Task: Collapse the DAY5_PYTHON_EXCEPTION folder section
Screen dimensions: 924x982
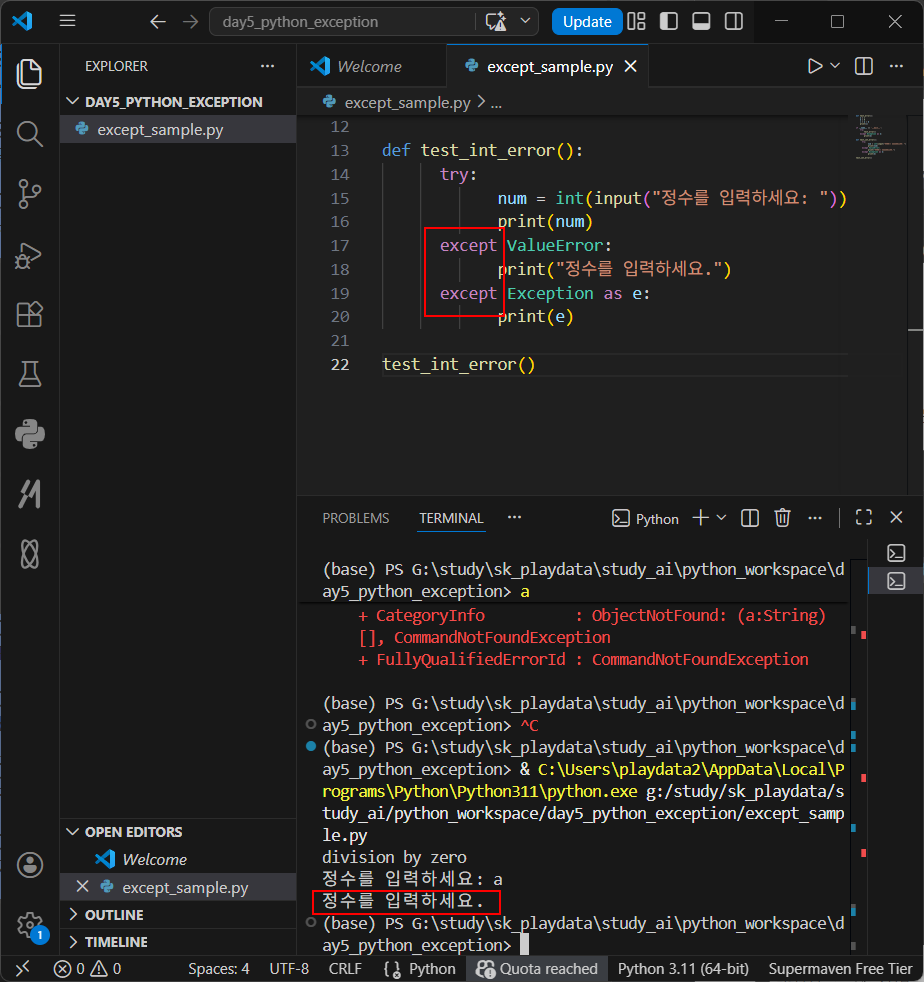Action: (178, 101)
